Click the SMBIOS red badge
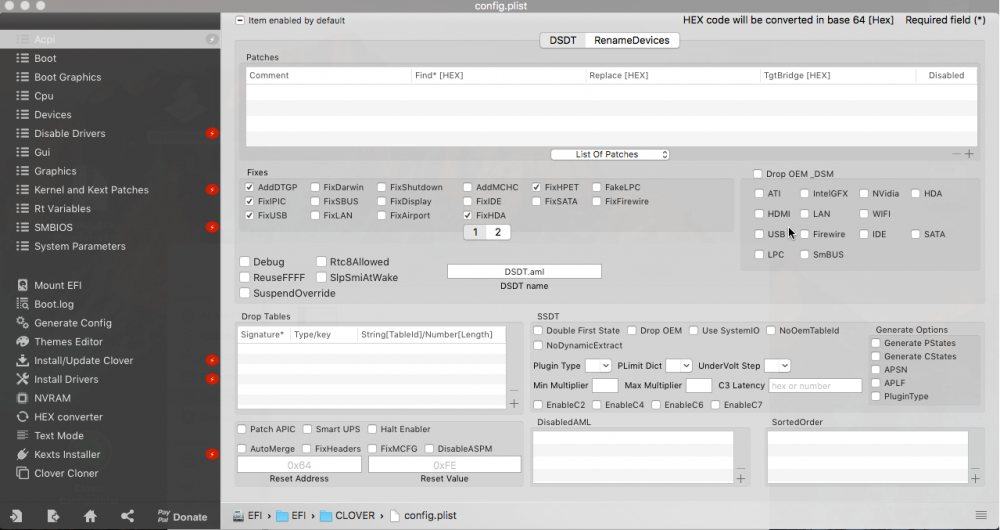The height and width of the screenshot is (530, 1000). 212,227
